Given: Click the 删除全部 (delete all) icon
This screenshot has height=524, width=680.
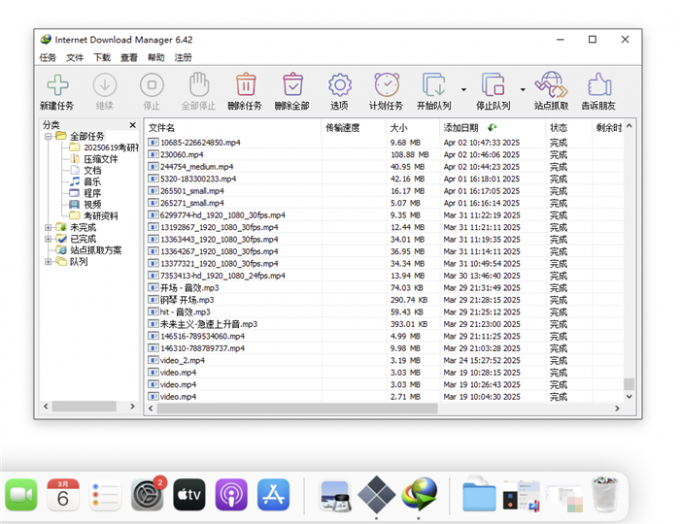Looking at the screenshot, I should point(293,84).
